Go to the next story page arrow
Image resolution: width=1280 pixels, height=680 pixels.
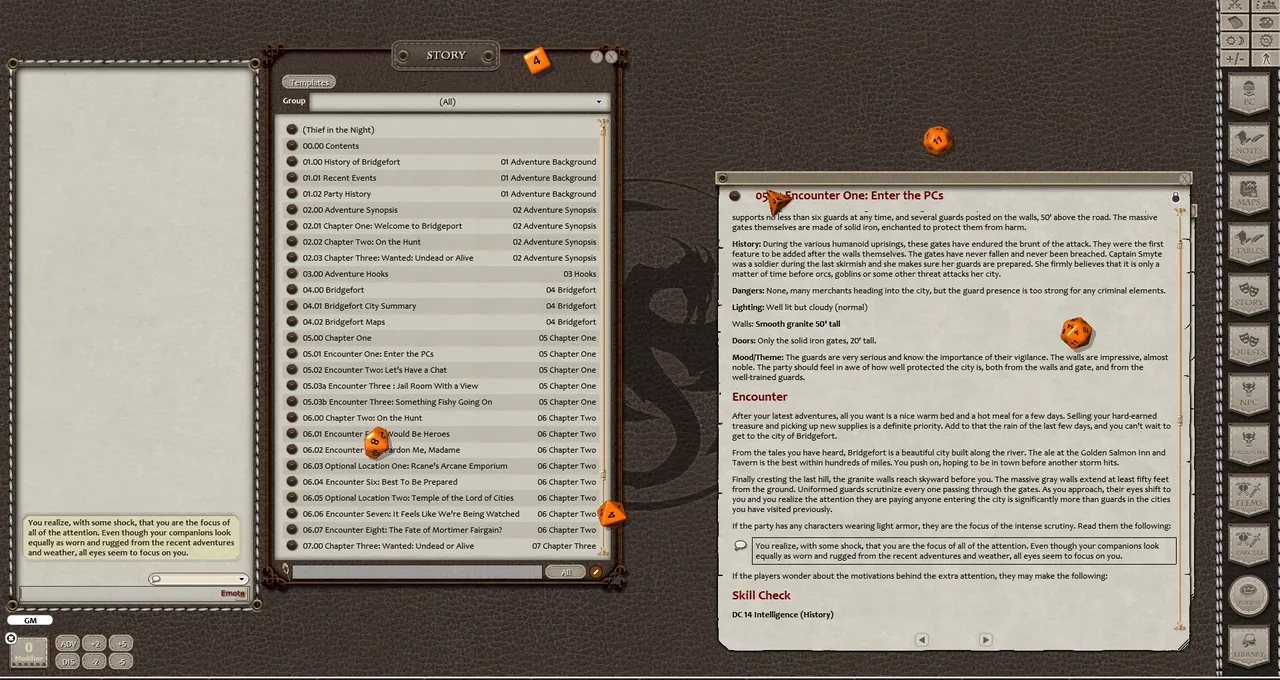[985, 640]
